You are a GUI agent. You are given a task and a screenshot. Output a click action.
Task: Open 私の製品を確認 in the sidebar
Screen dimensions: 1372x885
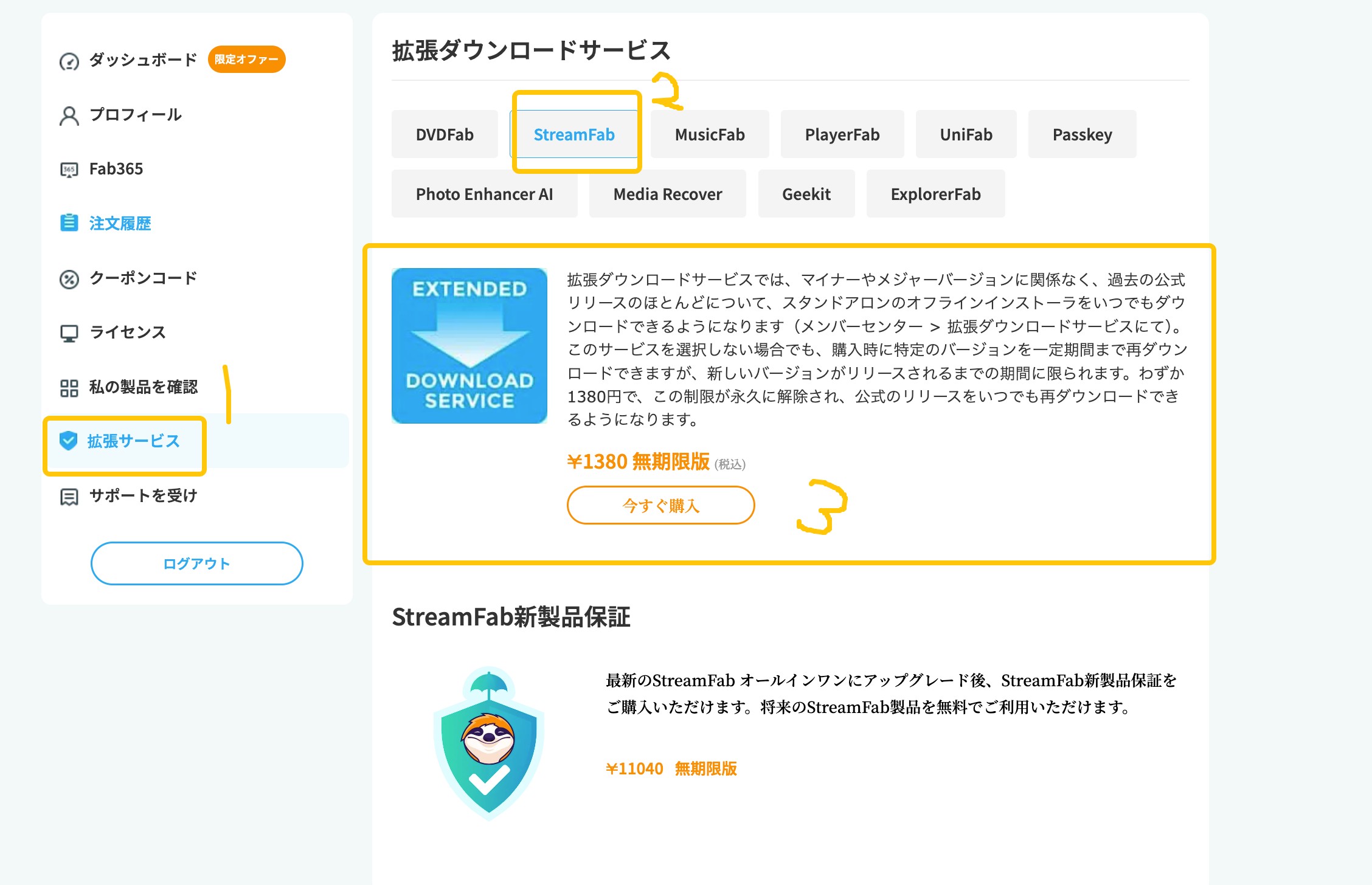point(144,387)
